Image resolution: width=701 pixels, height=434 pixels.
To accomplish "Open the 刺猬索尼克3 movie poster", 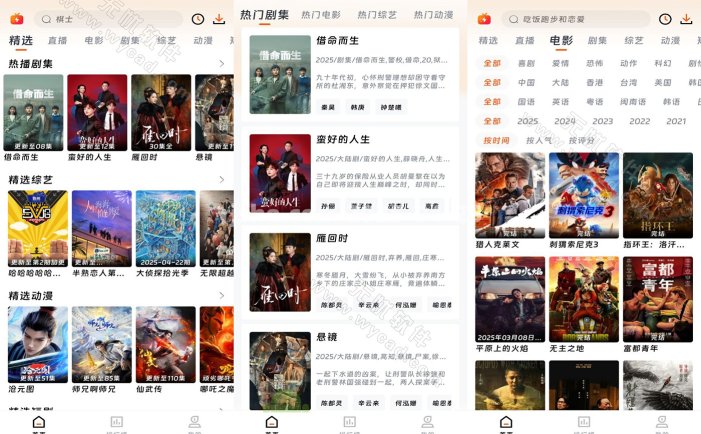I will pyautogui.click(x=584, y=195).
